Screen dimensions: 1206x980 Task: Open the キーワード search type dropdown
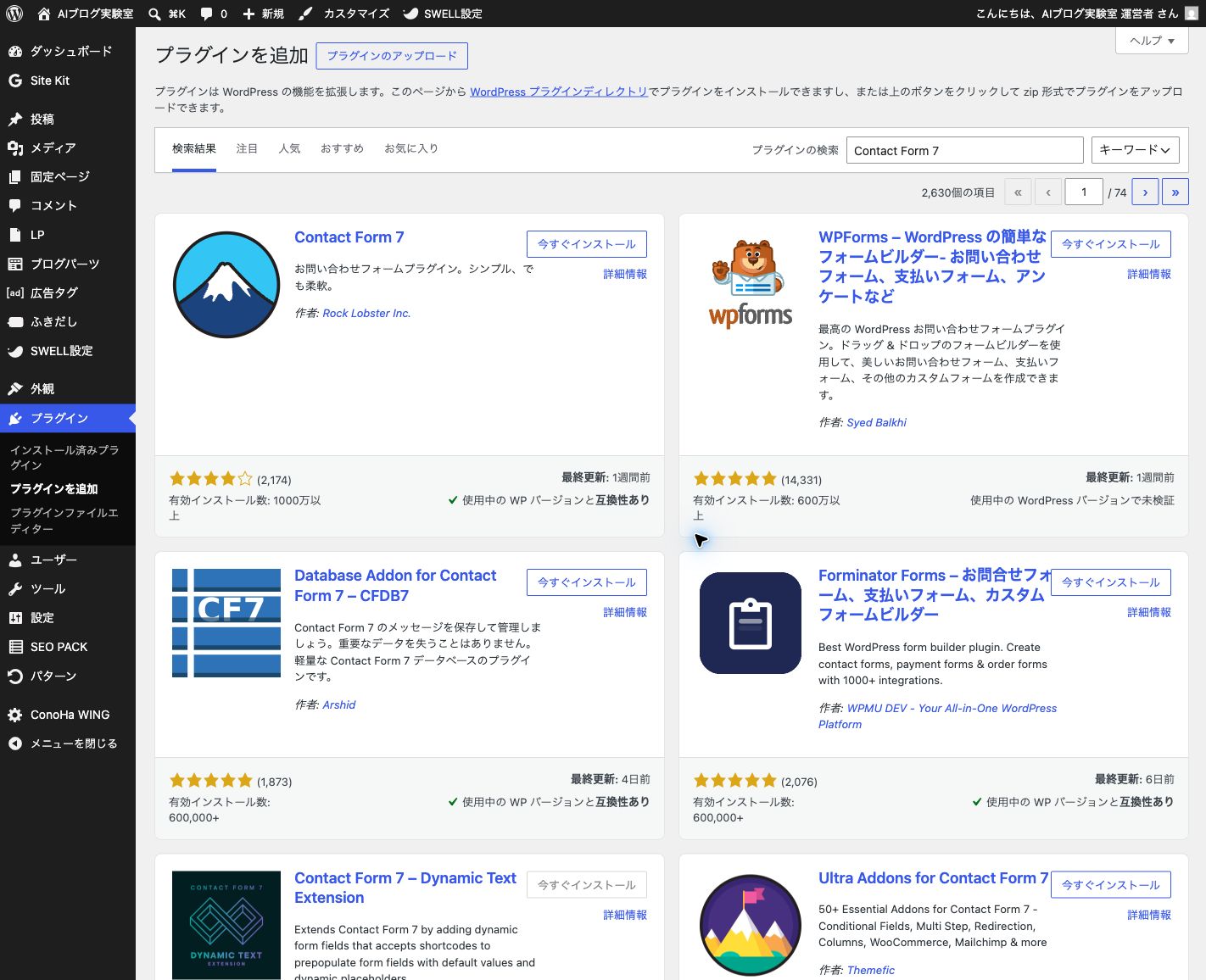[x=1135, y=150]
